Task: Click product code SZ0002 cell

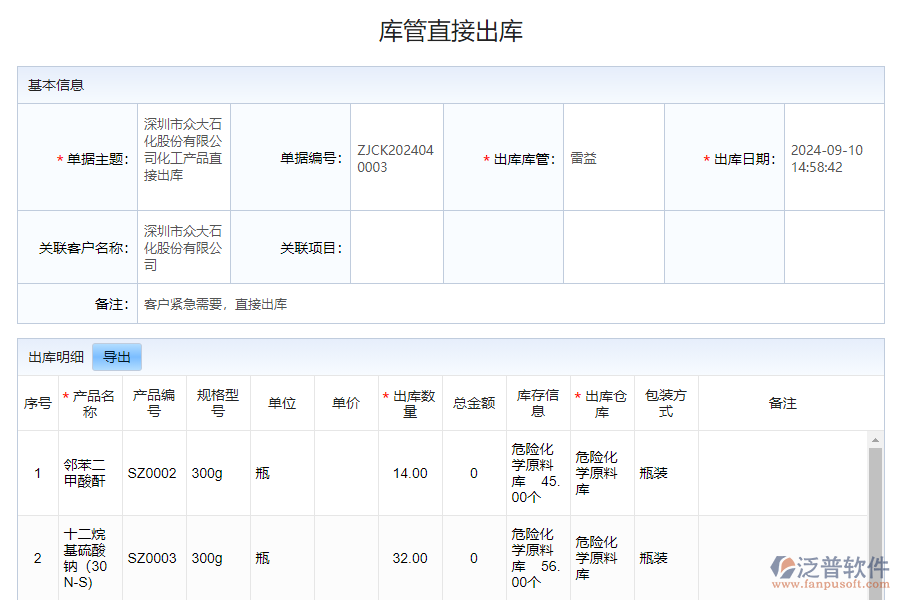Action: point(153,472)
